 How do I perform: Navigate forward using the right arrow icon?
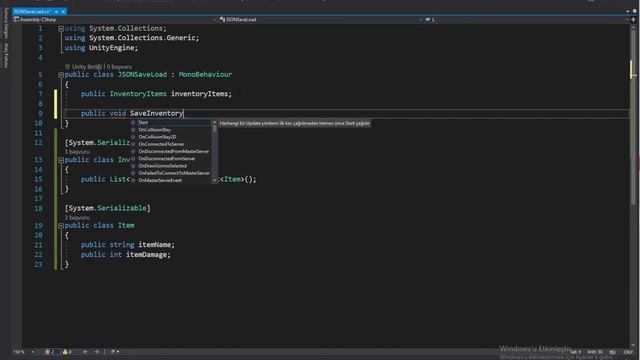pos(97,352)
